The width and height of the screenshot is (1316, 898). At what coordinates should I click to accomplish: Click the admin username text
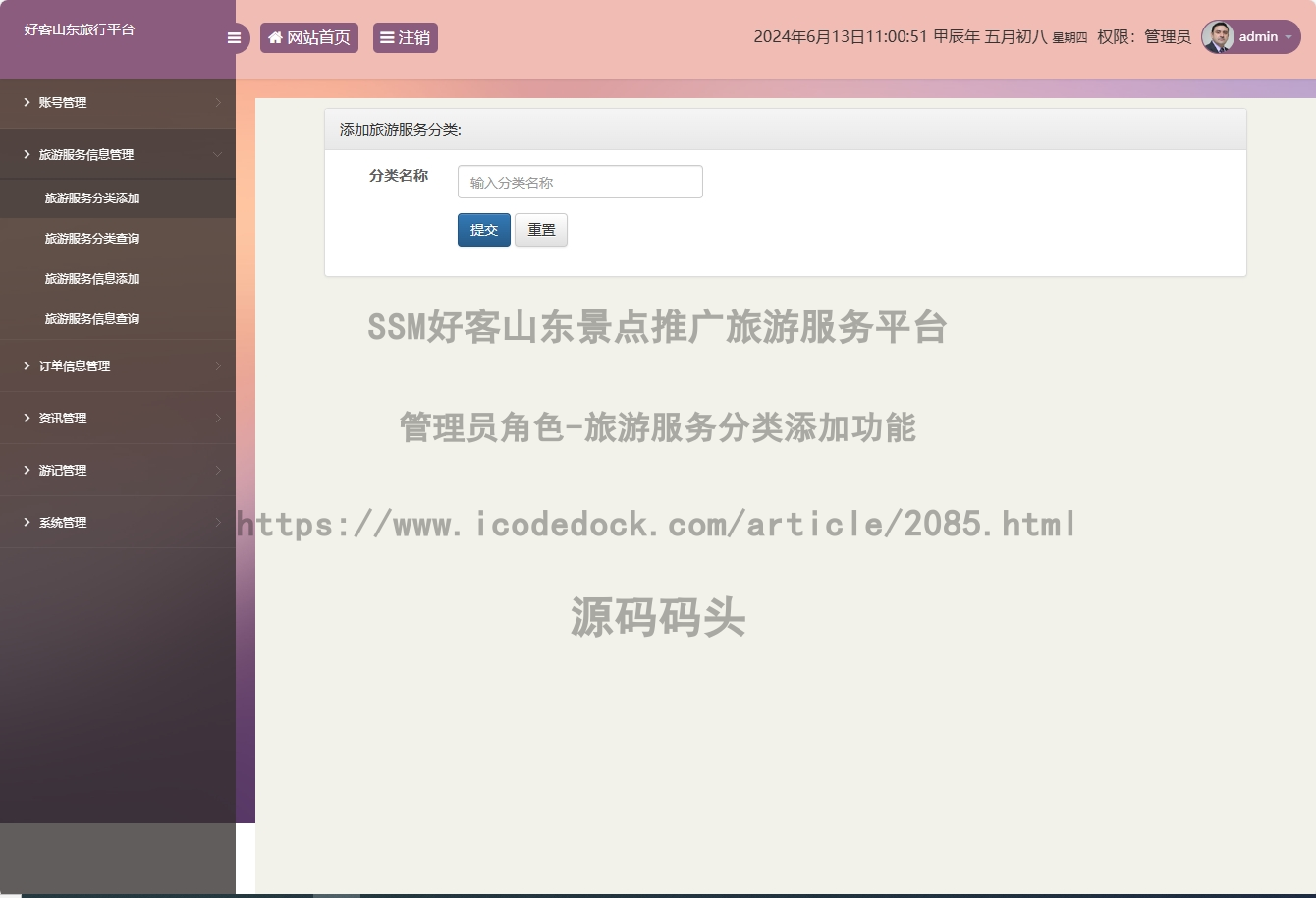click(1258, 36)
